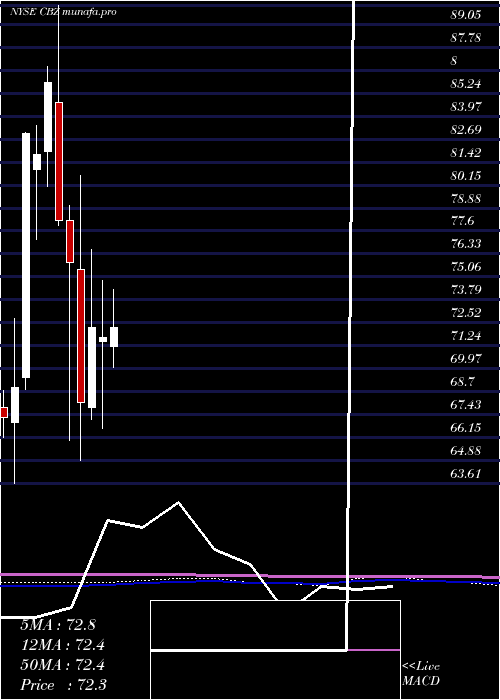
Task: Select the red candlestick starting near 83.97
Action: [59, 161]
